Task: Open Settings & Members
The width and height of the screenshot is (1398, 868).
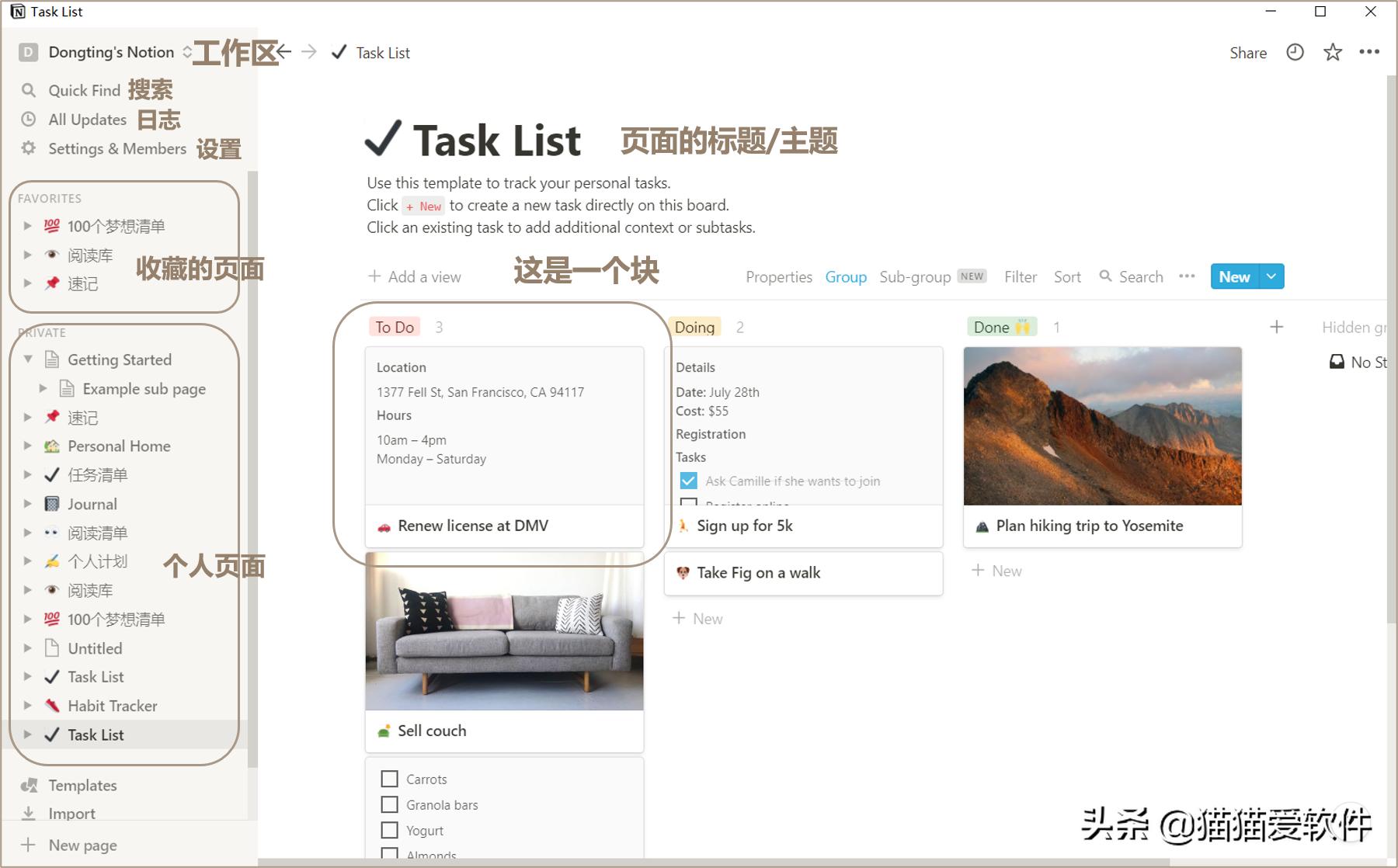Action: coord(116,148)
